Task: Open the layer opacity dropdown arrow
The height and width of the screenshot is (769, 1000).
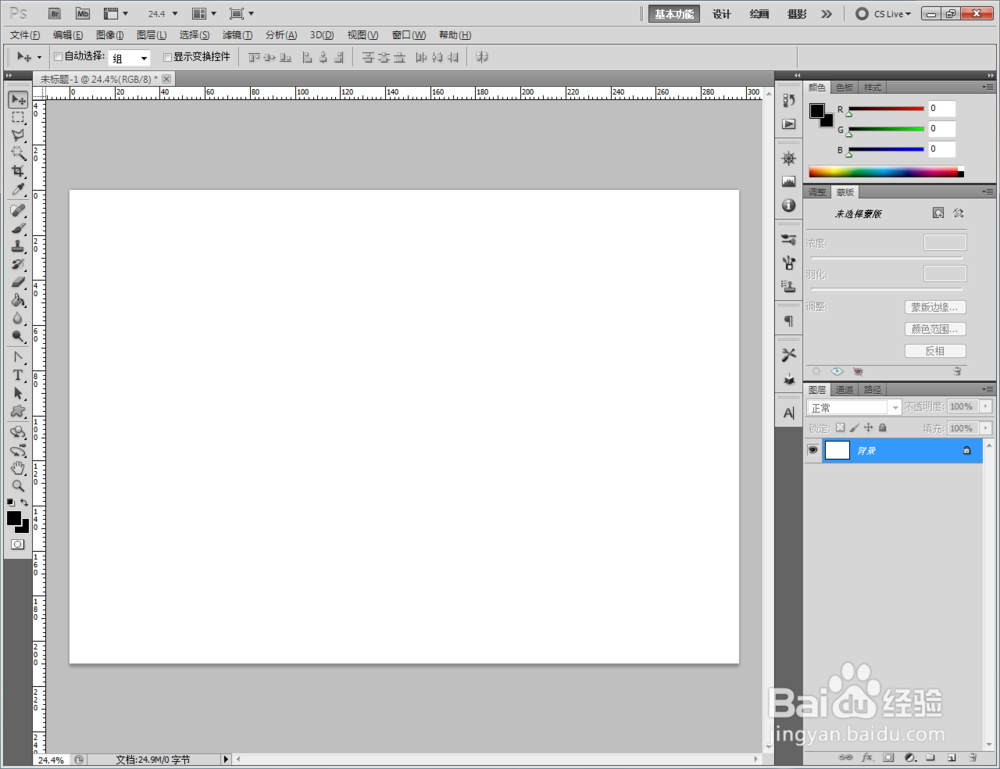Action: [x=986, y=406]
